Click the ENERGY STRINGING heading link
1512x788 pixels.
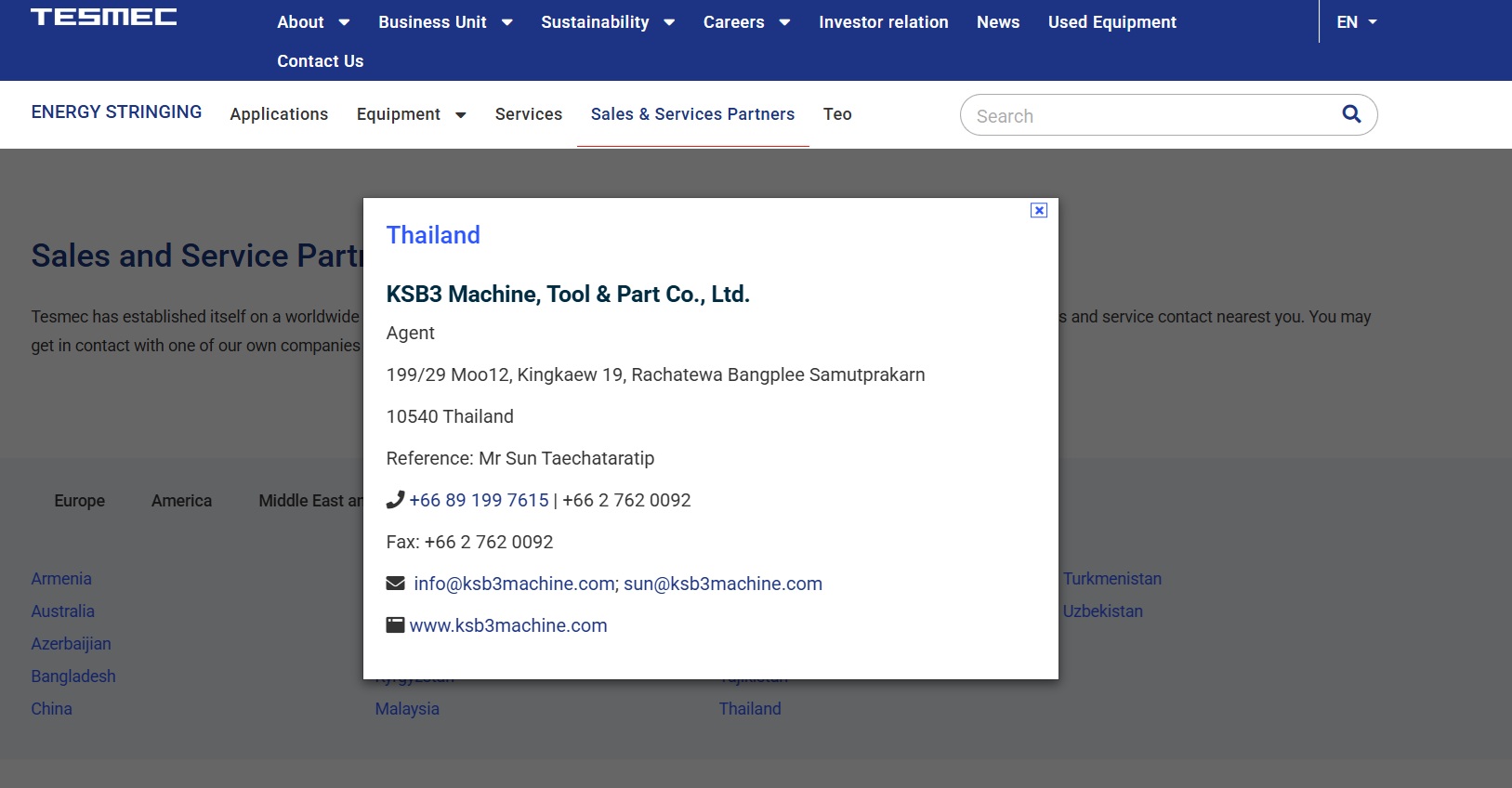pos(116,112)
